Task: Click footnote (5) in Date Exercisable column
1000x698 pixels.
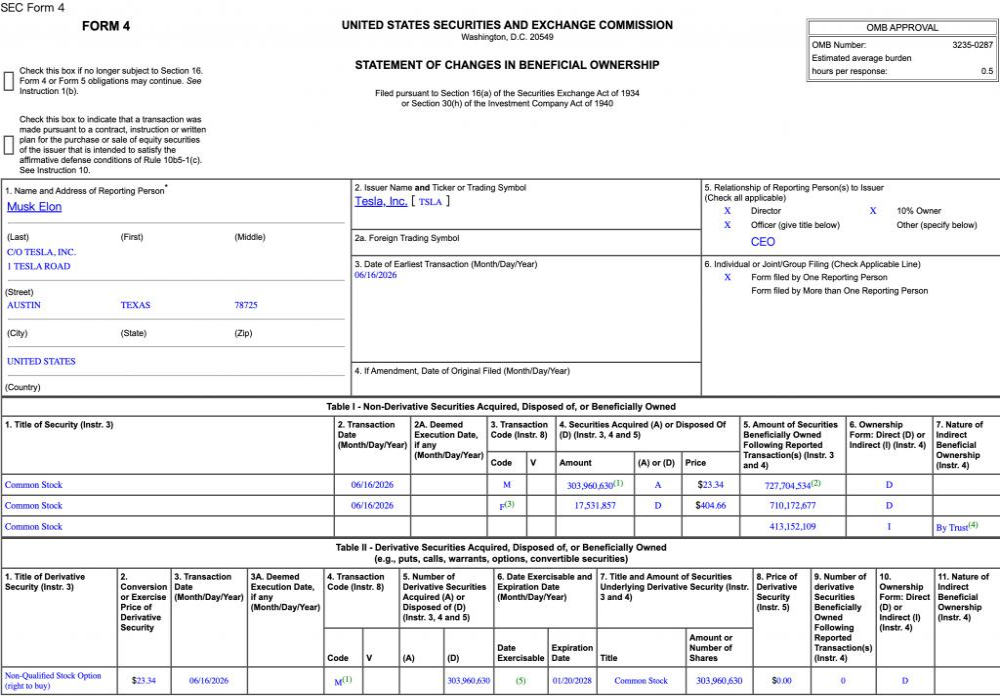Action: 520,681
